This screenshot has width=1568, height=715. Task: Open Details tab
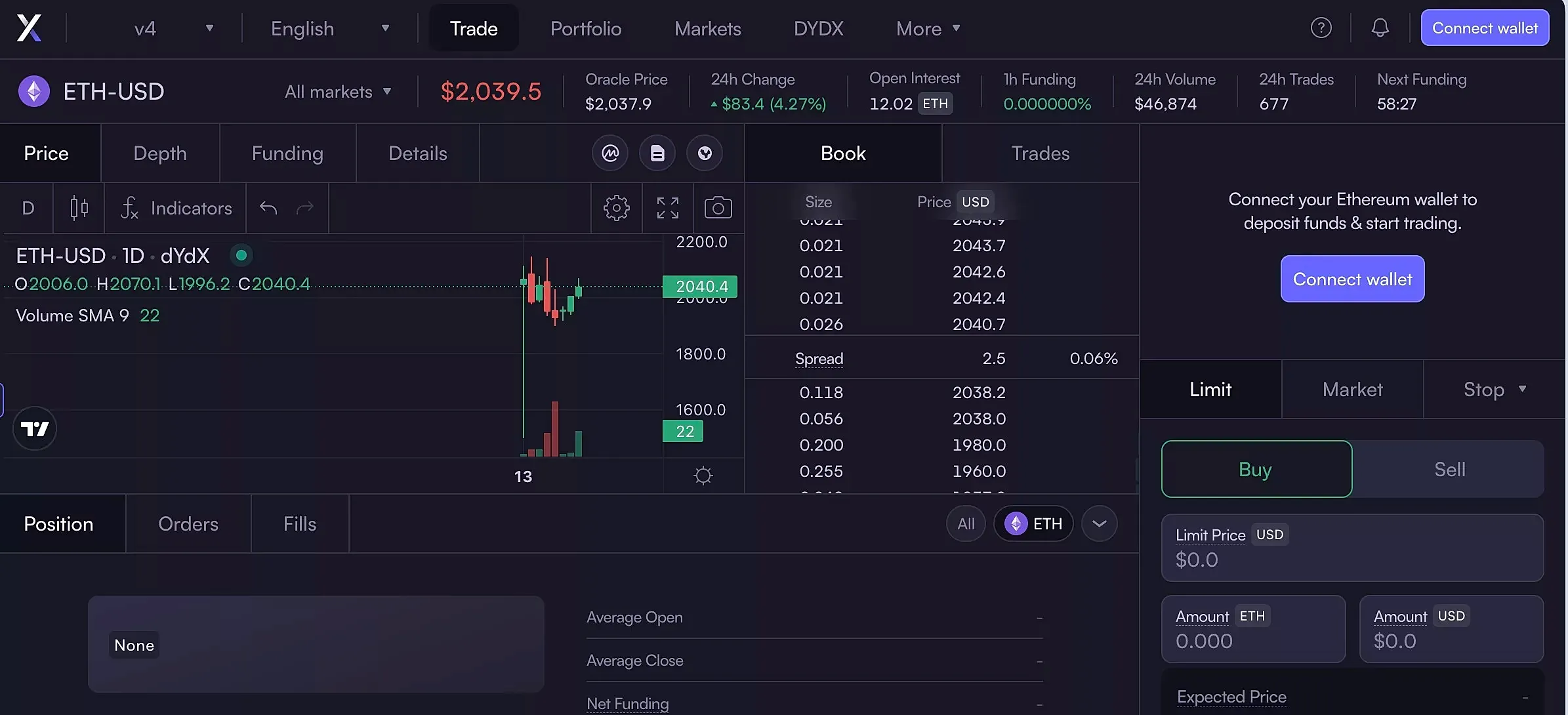(x=418, y=153)
